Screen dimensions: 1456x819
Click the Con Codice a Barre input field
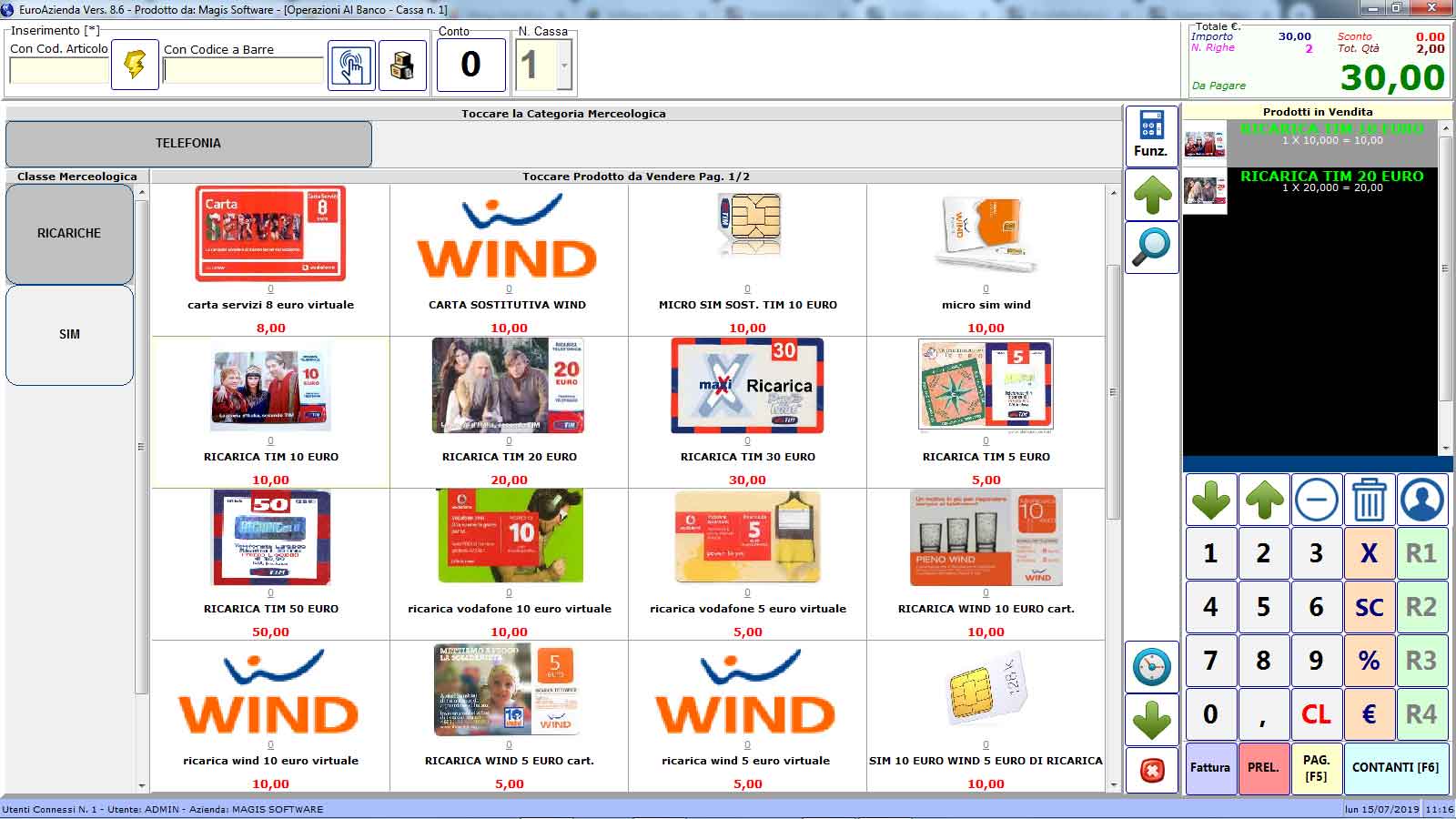(x=243, y=70)
